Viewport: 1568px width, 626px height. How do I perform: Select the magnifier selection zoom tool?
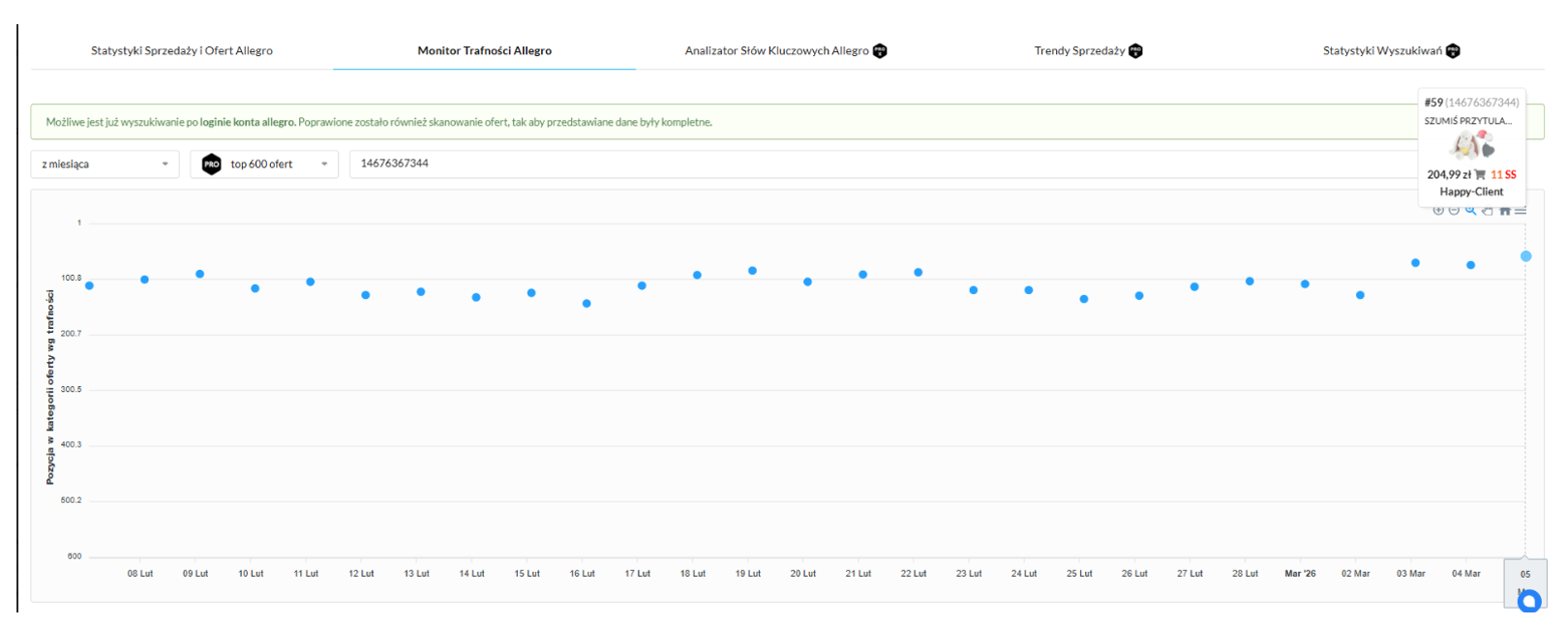click(x=1470, y=210)
